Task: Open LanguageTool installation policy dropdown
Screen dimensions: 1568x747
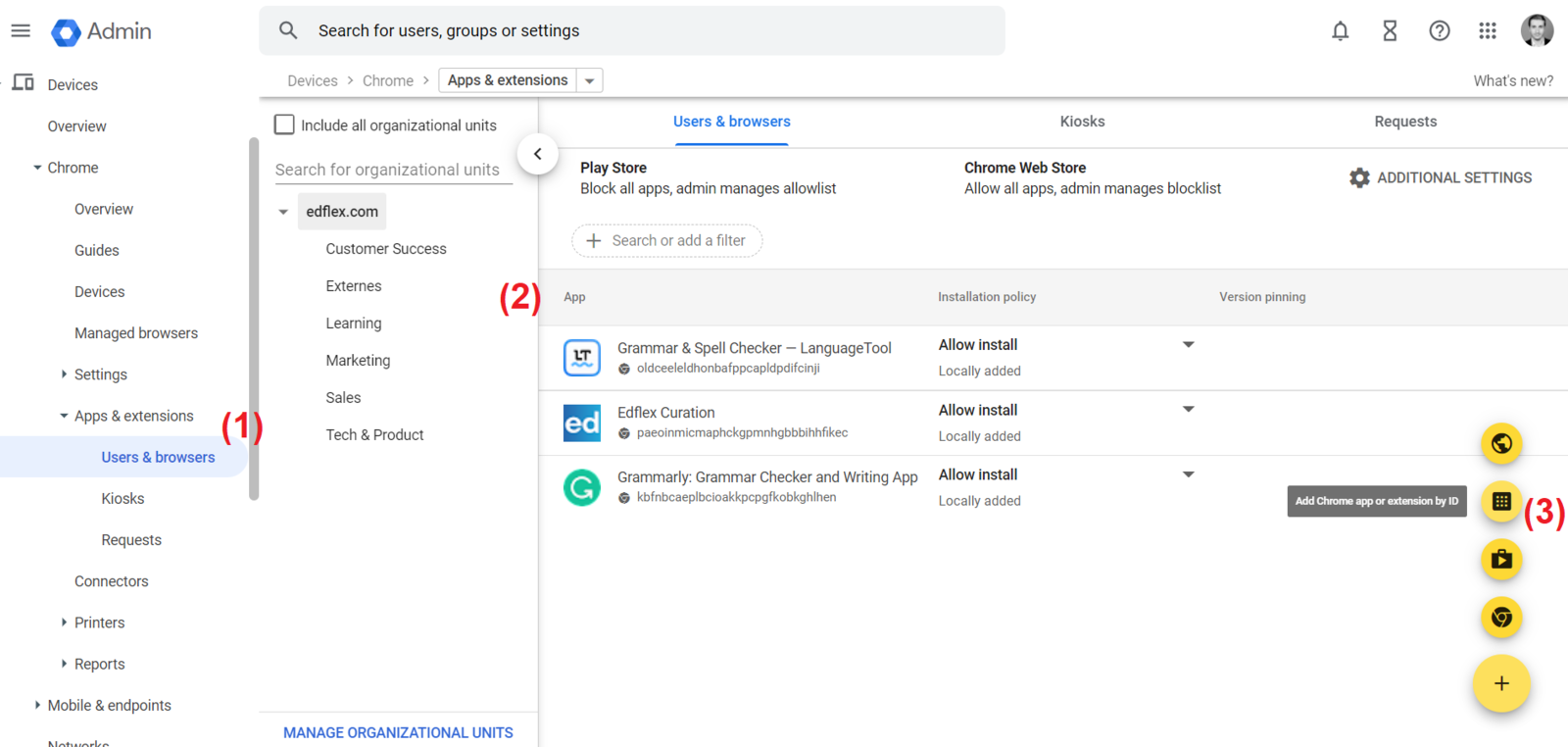Action: [1188, 344]
